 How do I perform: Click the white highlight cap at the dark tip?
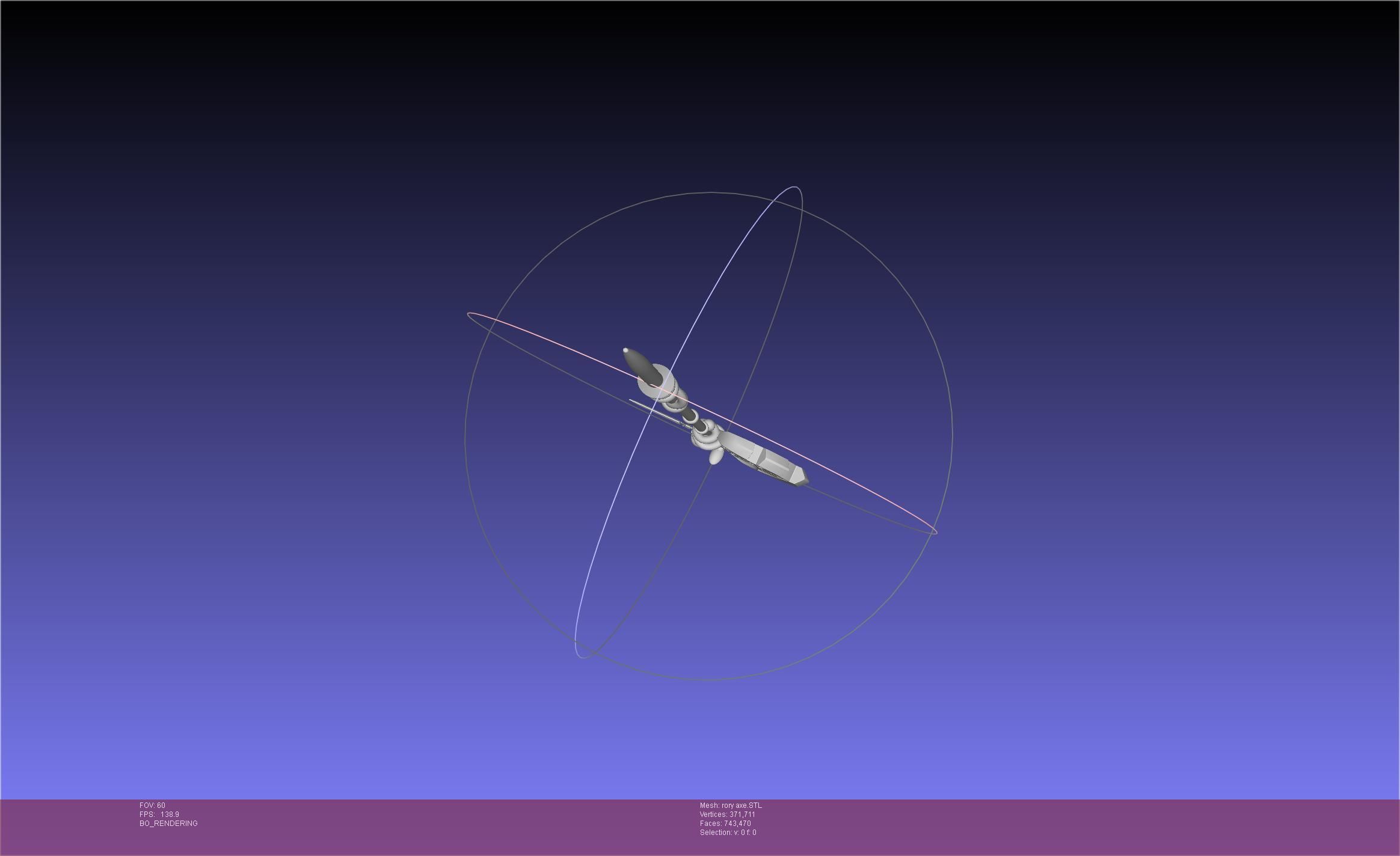tap(626, 350)
